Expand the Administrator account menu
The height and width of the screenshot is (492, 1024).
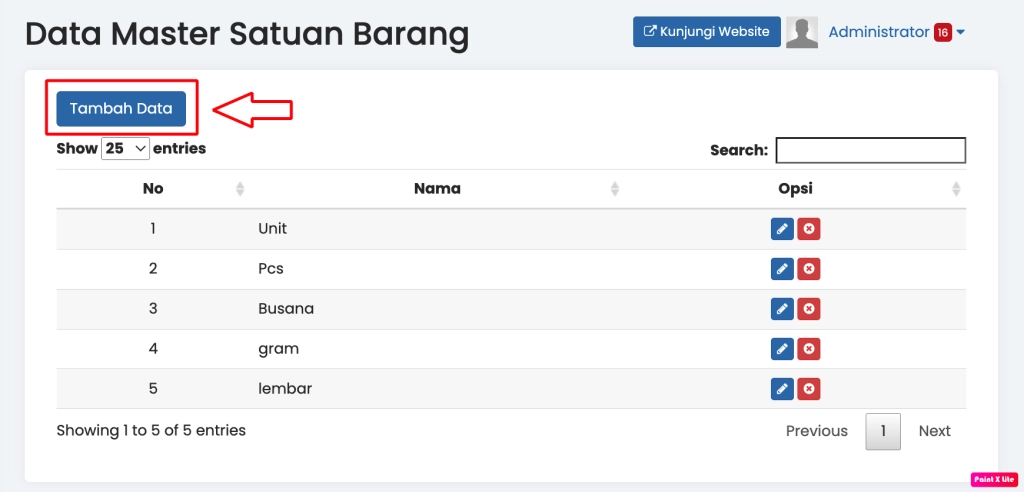click(896, 32)
